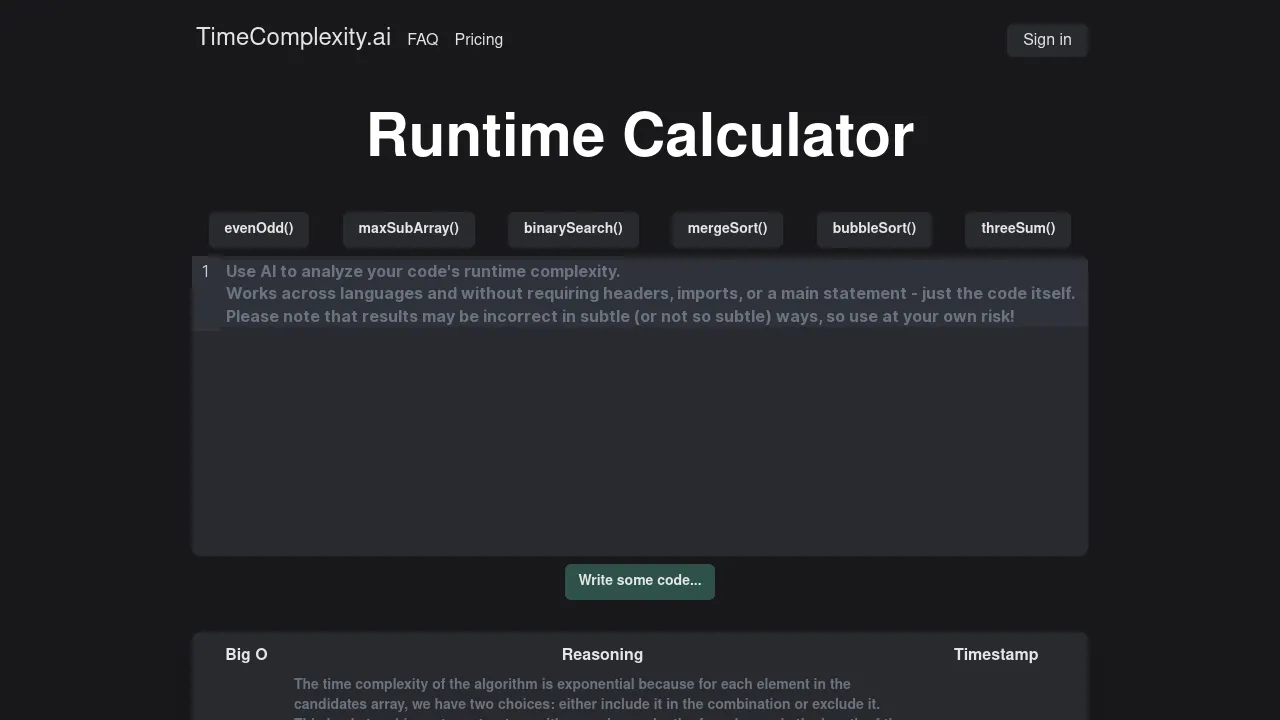Click the Sign in button
The image size is (1280, 720).
tap(1047, 39)
